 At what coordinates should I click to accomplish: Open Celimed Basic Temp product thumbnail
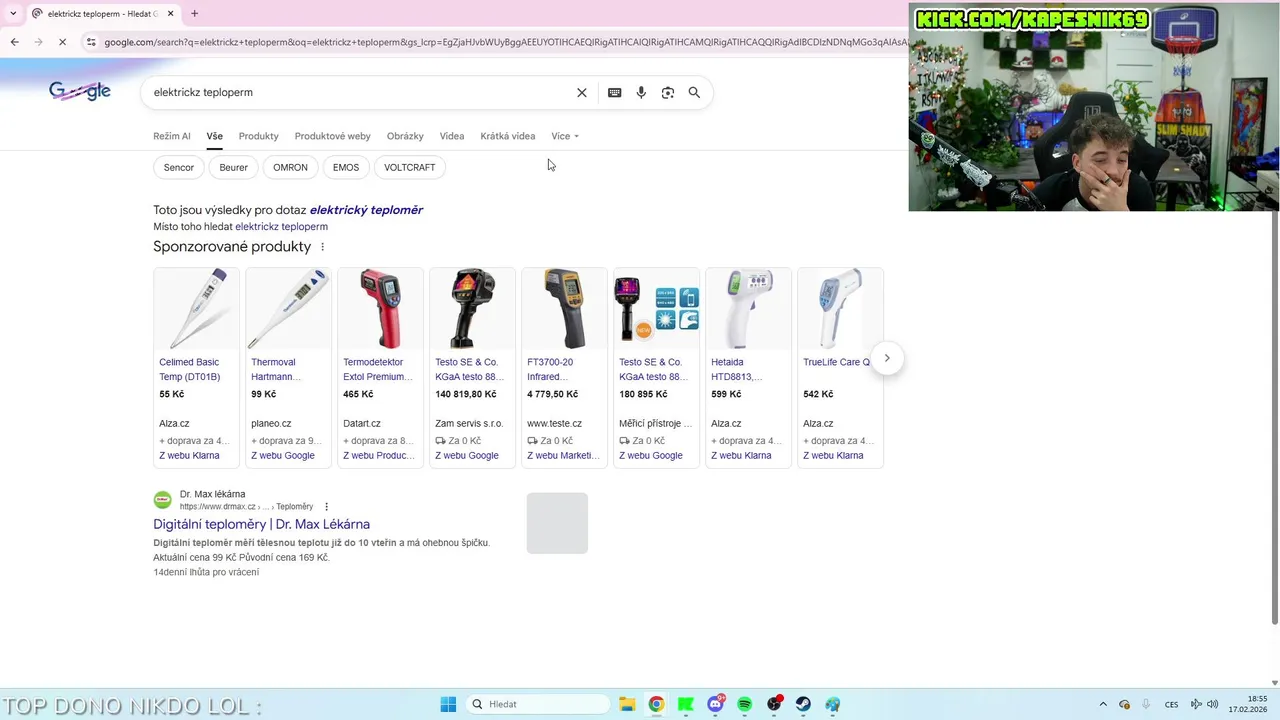click(x=196, y=309)
